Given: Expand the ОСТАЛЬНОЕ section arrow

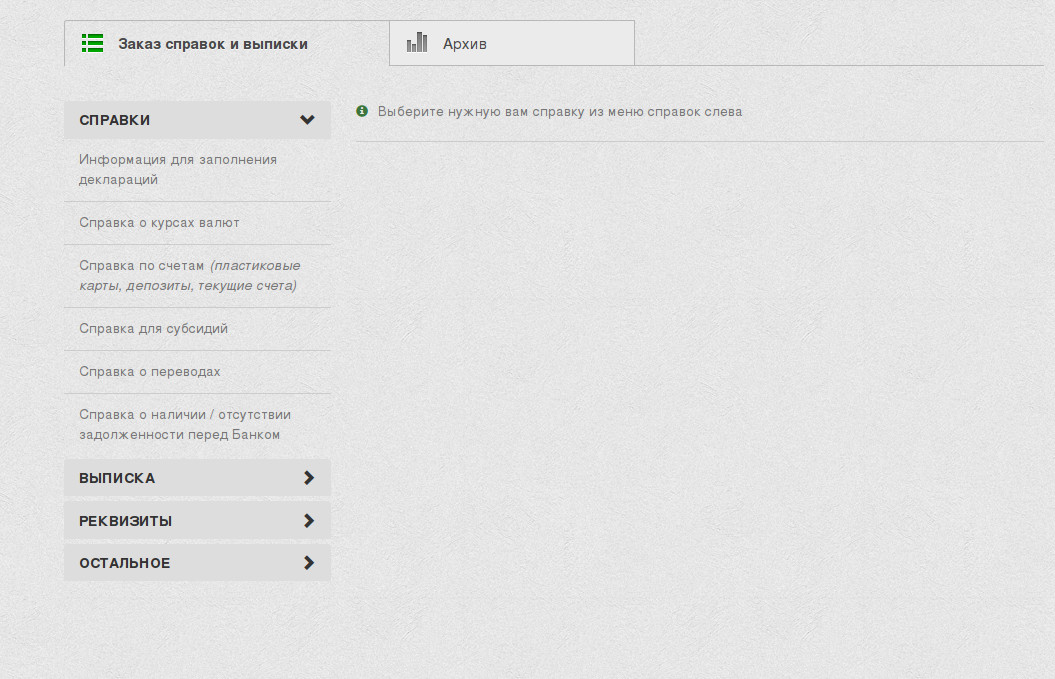Looking at the screenshot, I should point(309,563).
